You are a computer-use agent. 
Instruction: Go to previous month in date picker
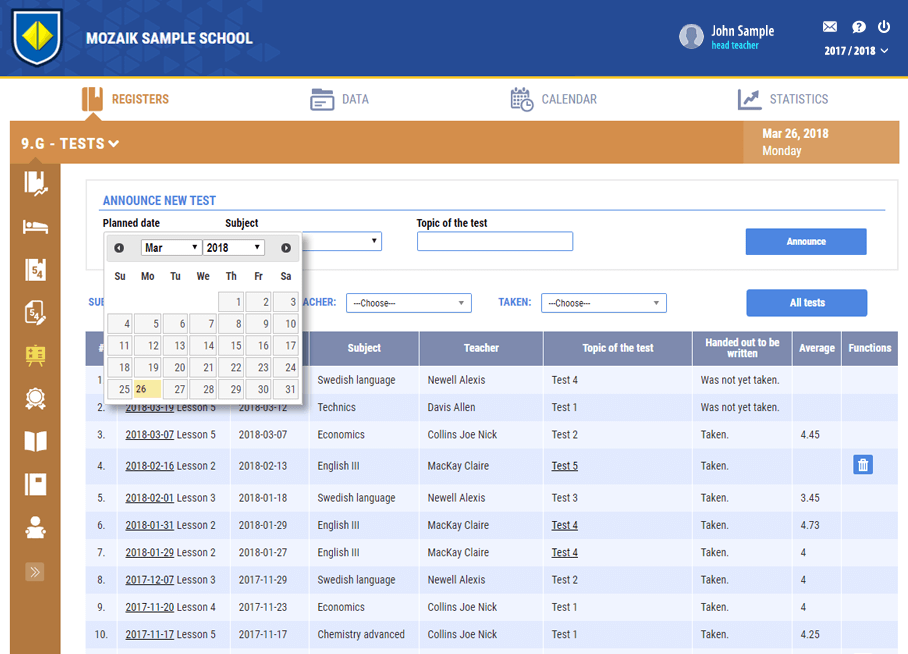pos(120,248)
